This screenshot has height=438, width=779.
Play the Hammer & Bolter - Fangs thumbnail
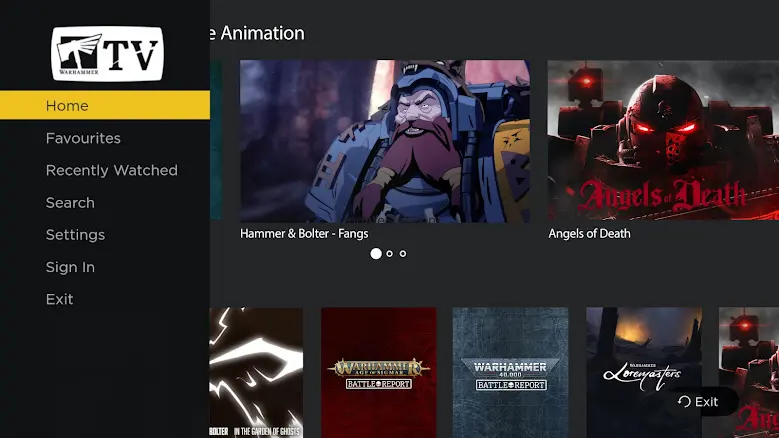(385, 141)
